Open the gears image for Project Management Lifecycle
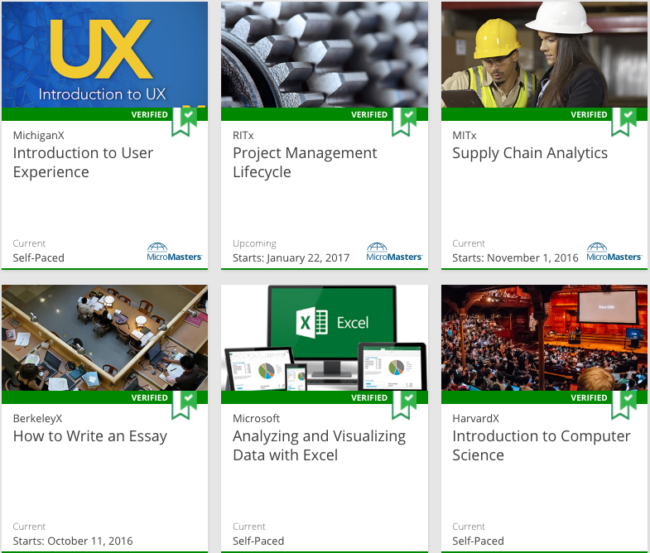Screen dimensions: 650x553 pyautogui.click(x=325, y=55)
